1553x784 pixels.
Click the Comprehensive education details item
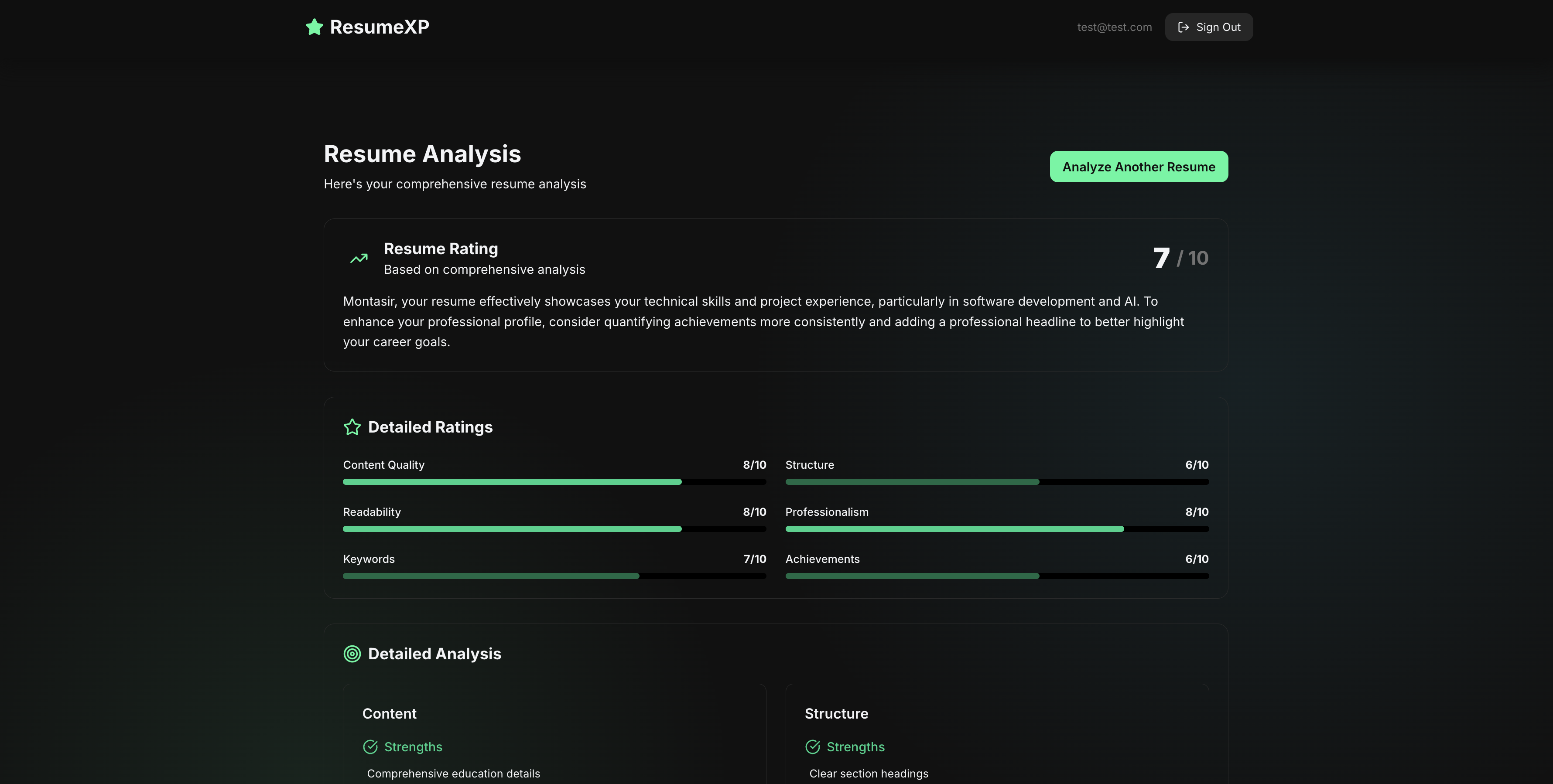click(453, 774)
